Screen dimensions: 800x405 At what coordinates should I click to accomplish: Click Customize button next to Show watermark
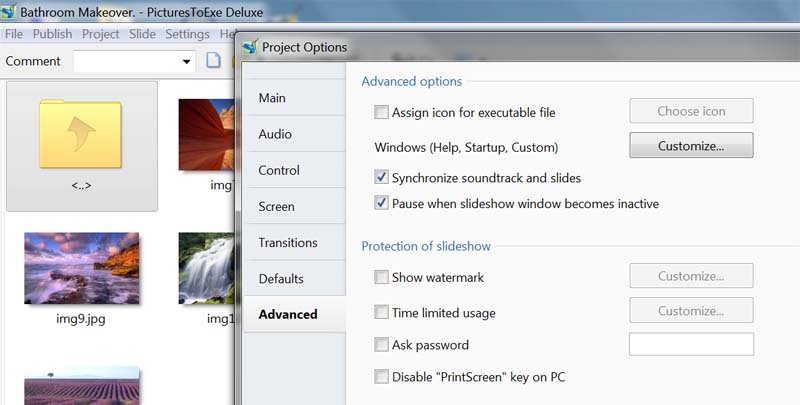click(x=691, y=275)
